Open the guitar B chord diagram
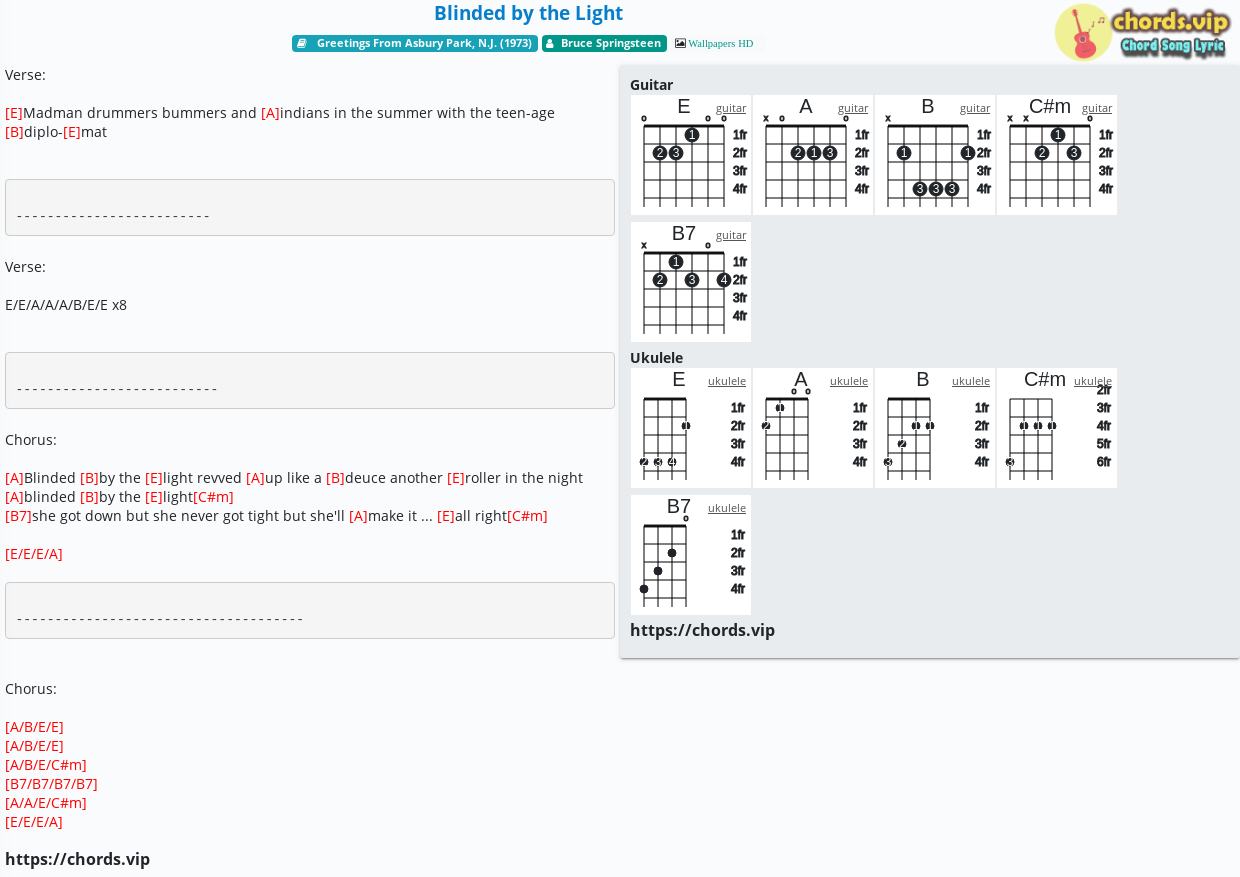This screenshot has width=1240, height=877. (935, 155)
